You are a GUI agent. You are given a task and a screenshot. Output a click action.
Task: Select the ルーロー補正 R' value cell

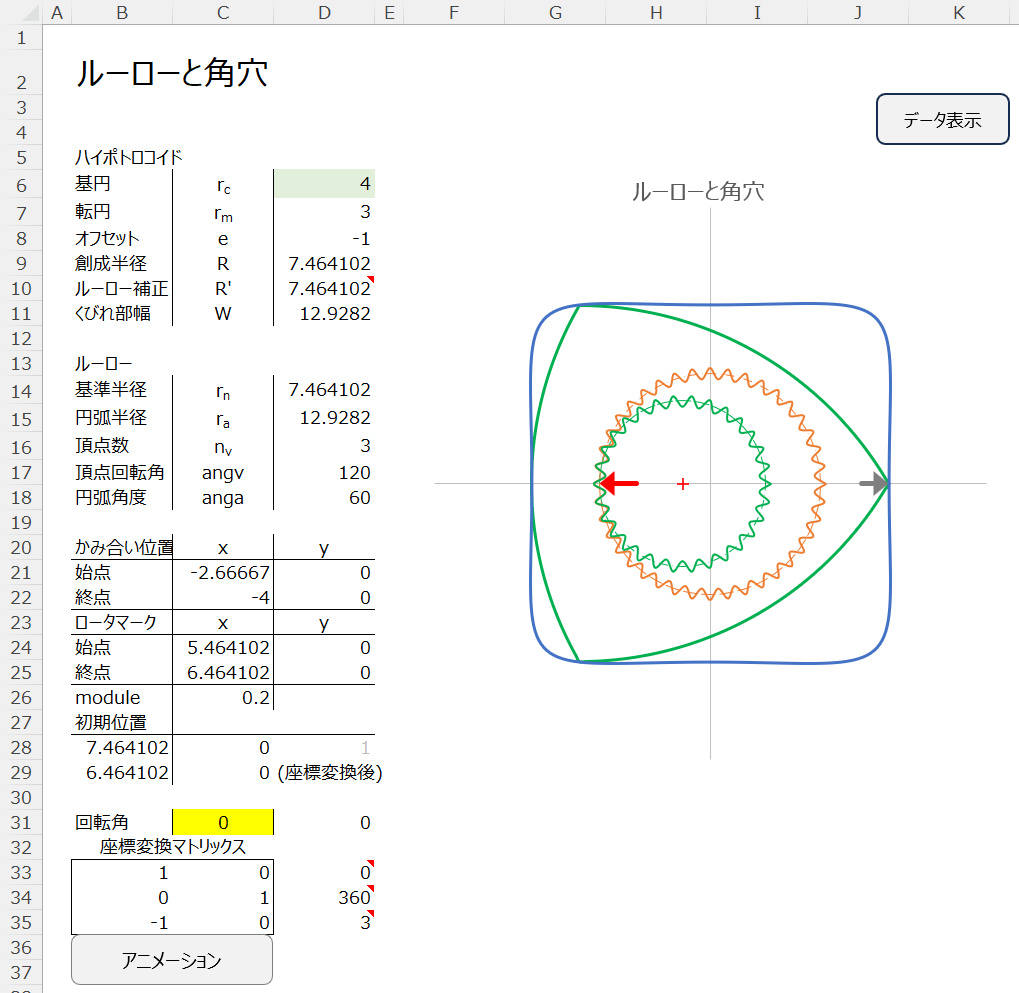click(323, 289)
